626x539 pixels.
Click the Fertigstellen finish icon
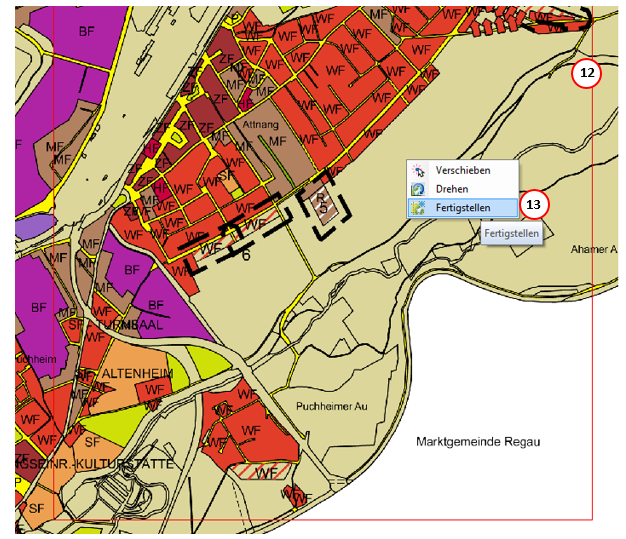click(x=418, y=208)
